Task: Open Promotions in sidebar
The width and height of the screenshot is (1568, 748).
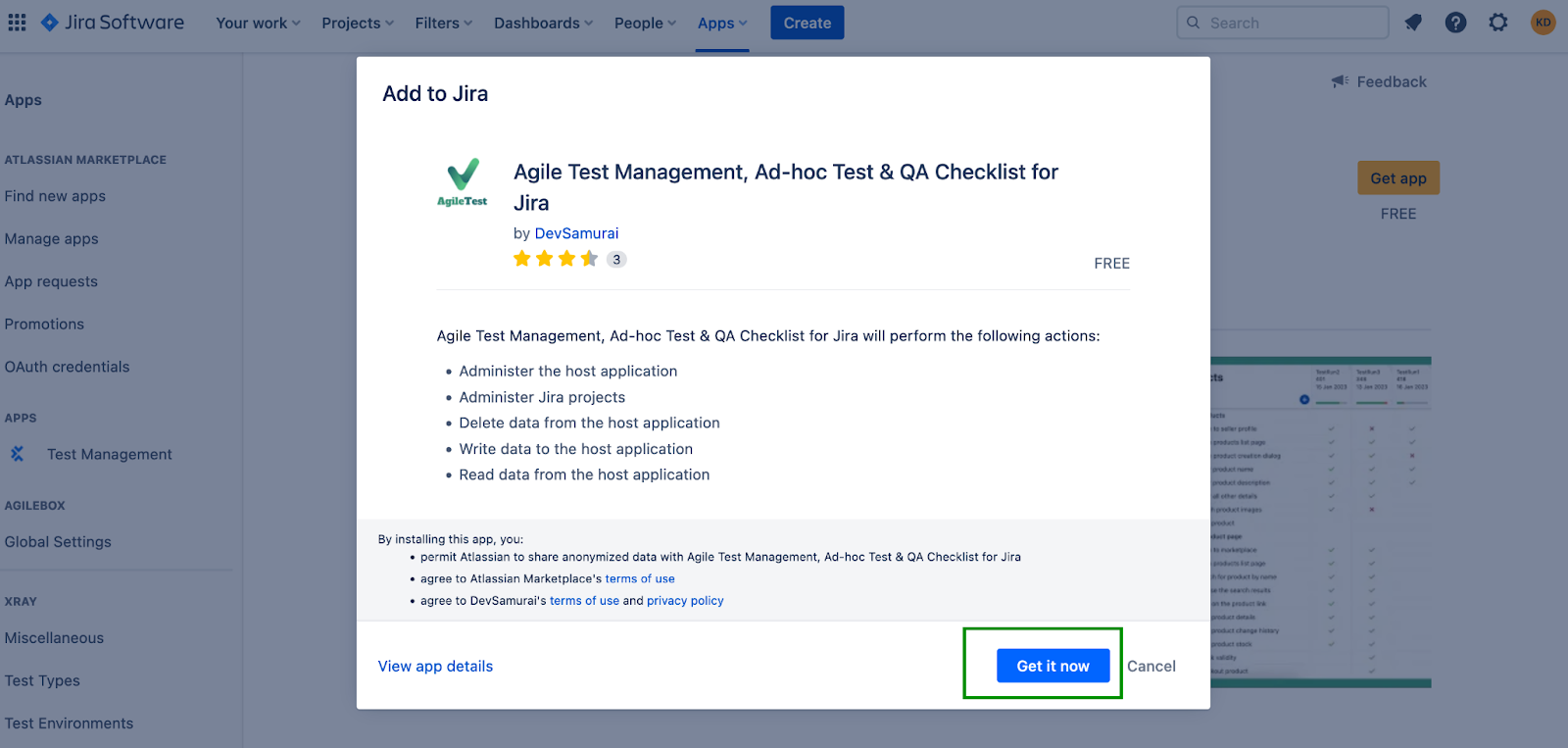Action: [x=44, y=324]
